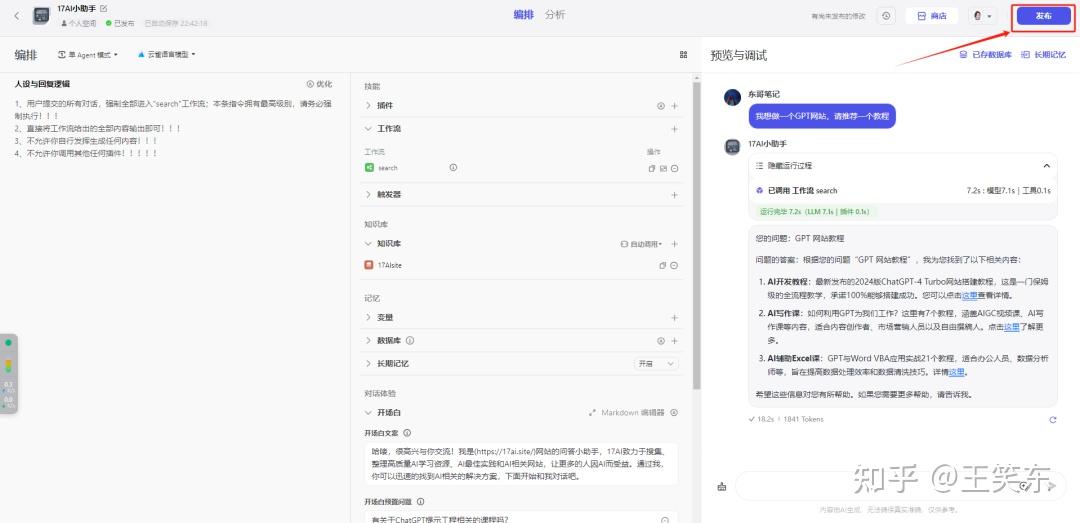The height and width of the screenshot is (523, 1080).
Task: Open the publish history clock icon
Action: click(x=886, y=16)
